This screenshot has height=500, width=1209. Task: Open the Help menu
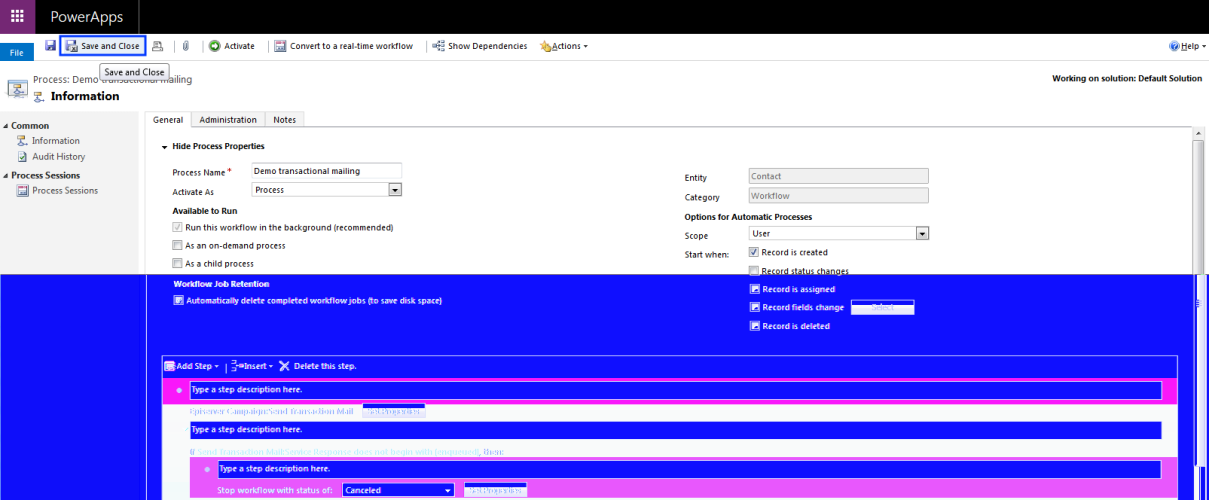(1186, 46)
